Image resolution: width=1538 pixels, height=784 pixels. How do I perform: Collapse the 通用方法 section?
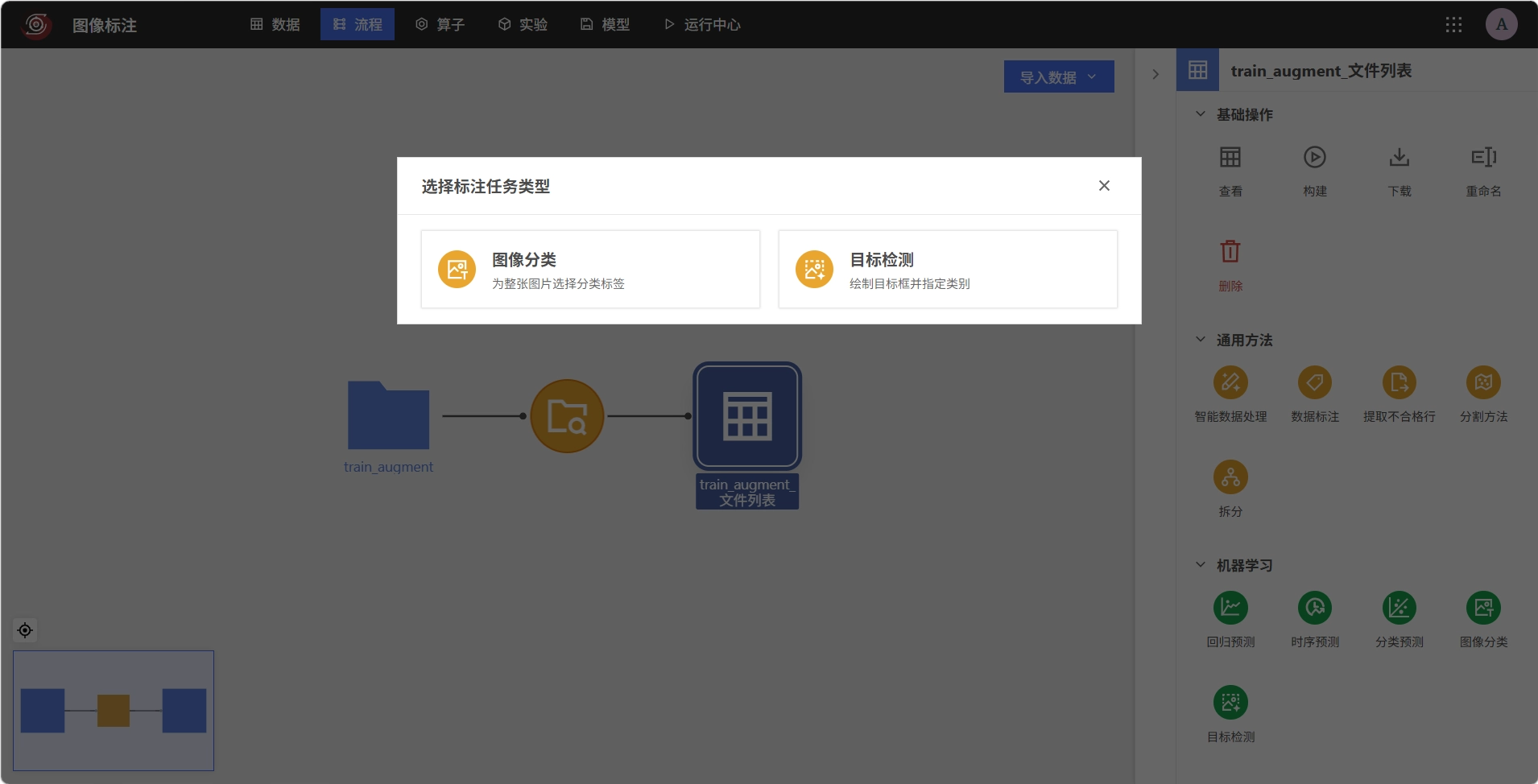[x=1201, y=340]
